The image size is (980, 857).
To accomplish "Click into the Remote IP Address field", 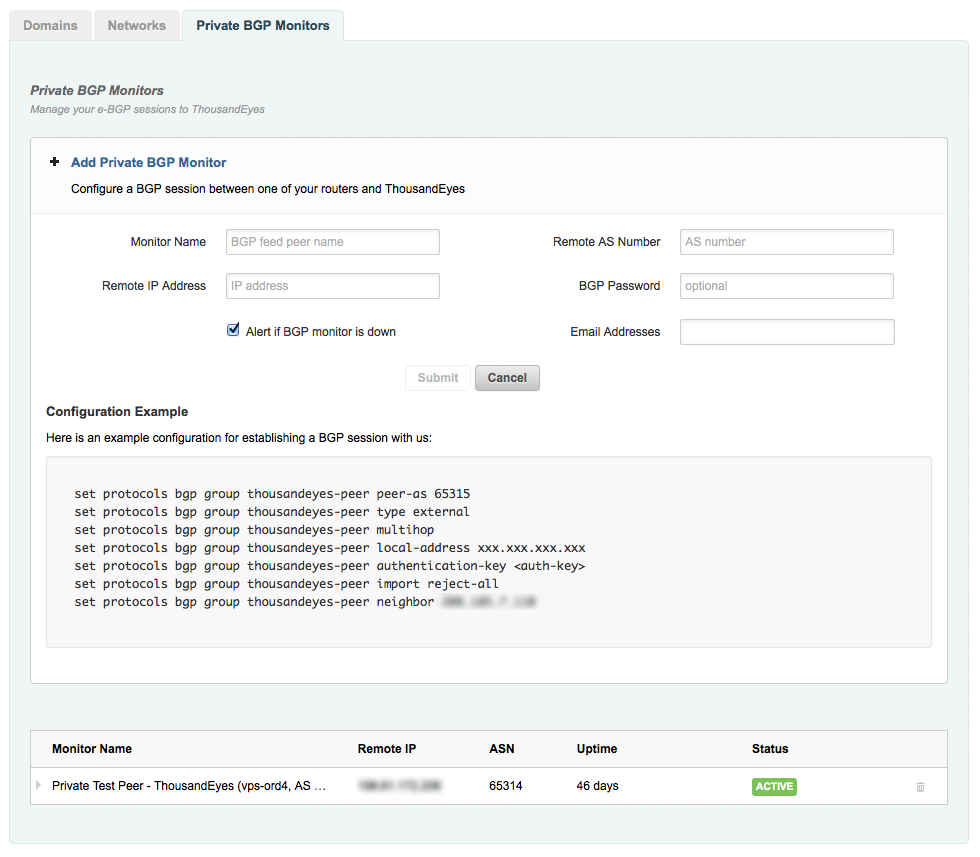I will 333,286.
